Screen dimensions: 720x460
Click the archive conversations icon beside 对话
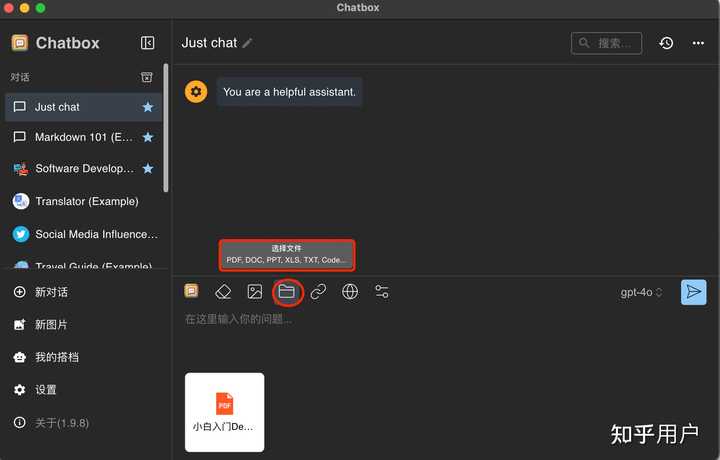146,77
